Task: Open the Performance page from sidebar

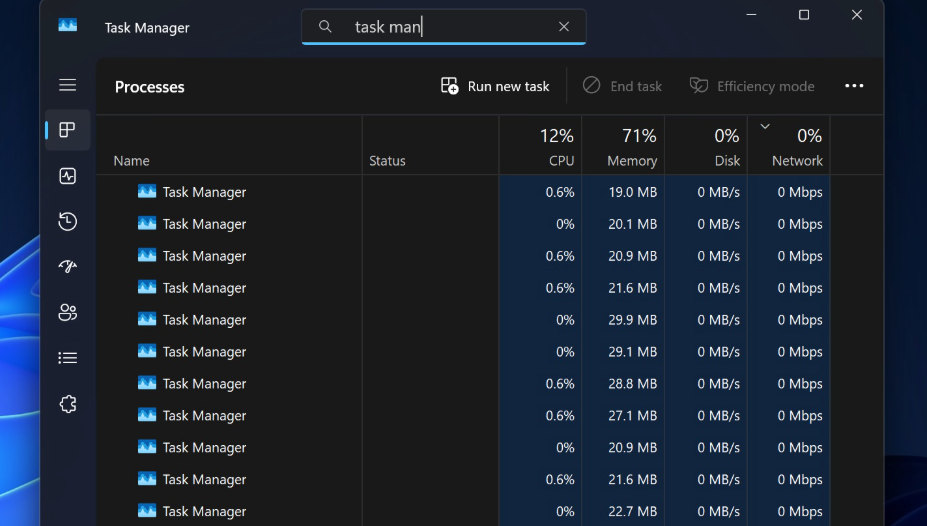Action: [x=67, y=176]
